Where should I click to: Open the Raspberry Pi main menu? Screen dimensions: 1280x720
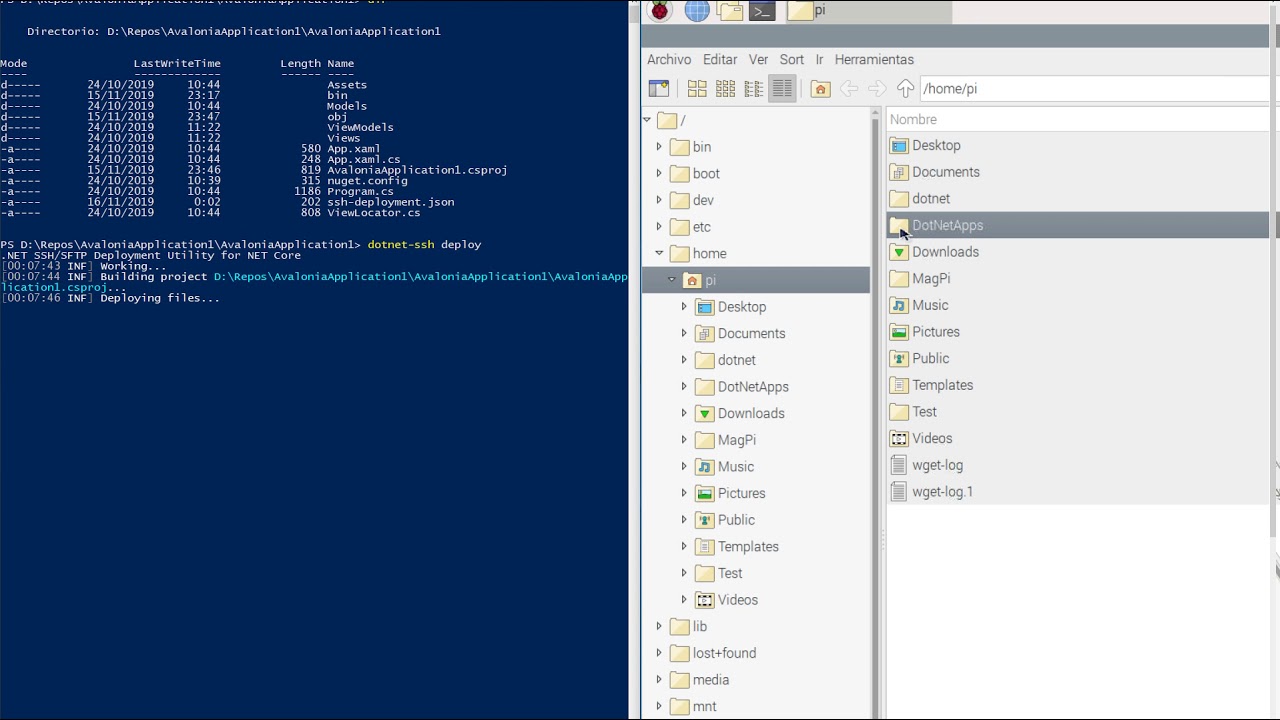(x=659, y=11)
